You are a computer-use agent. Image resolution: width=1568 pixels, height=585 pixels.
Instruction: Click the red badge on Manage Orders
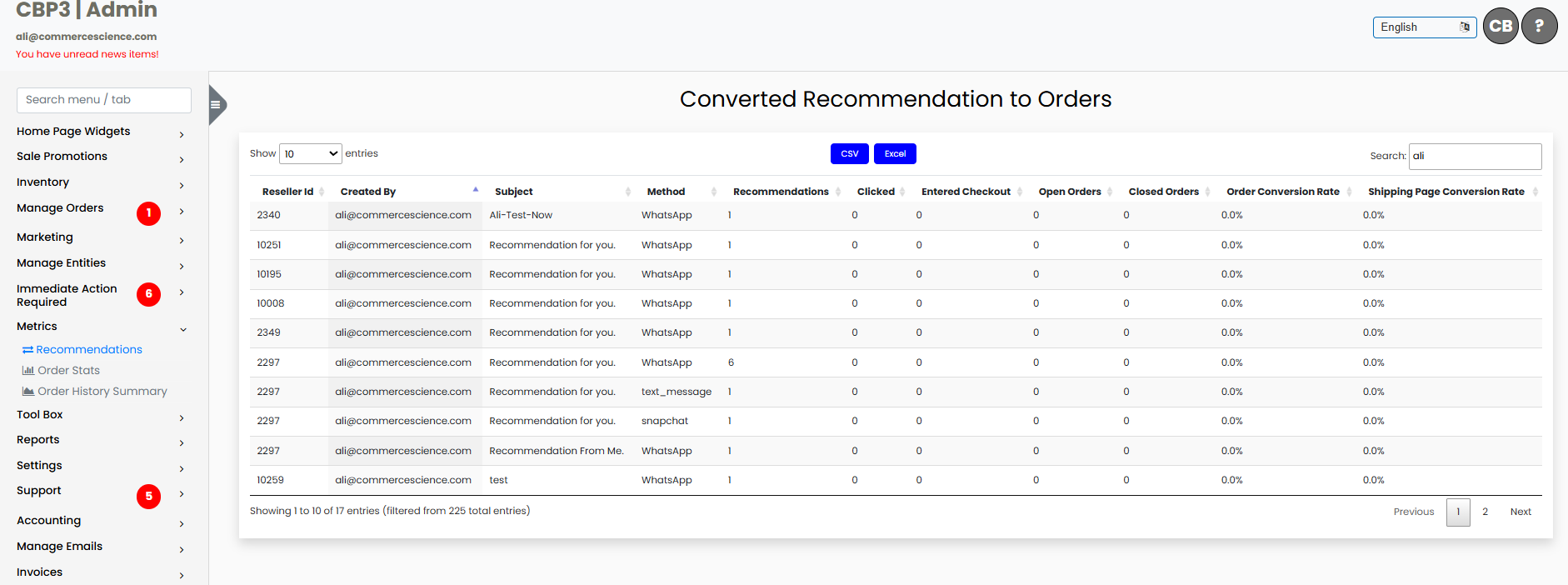tap(148, 213)
